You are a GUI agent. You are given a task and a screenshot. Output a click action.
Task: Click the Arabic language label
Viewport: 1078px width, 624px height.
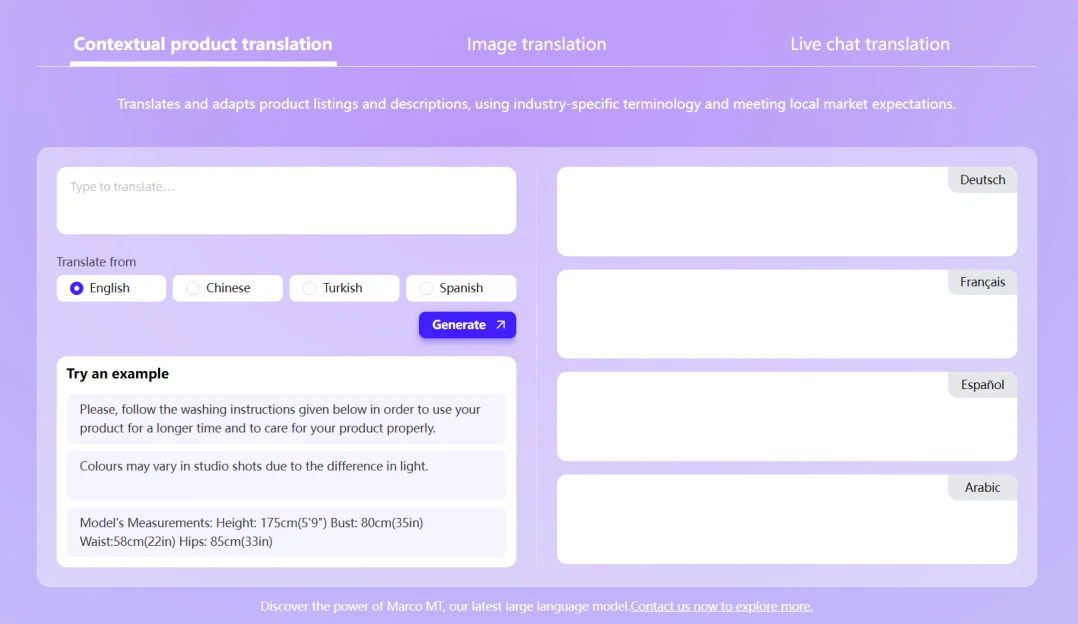(982, 487)
